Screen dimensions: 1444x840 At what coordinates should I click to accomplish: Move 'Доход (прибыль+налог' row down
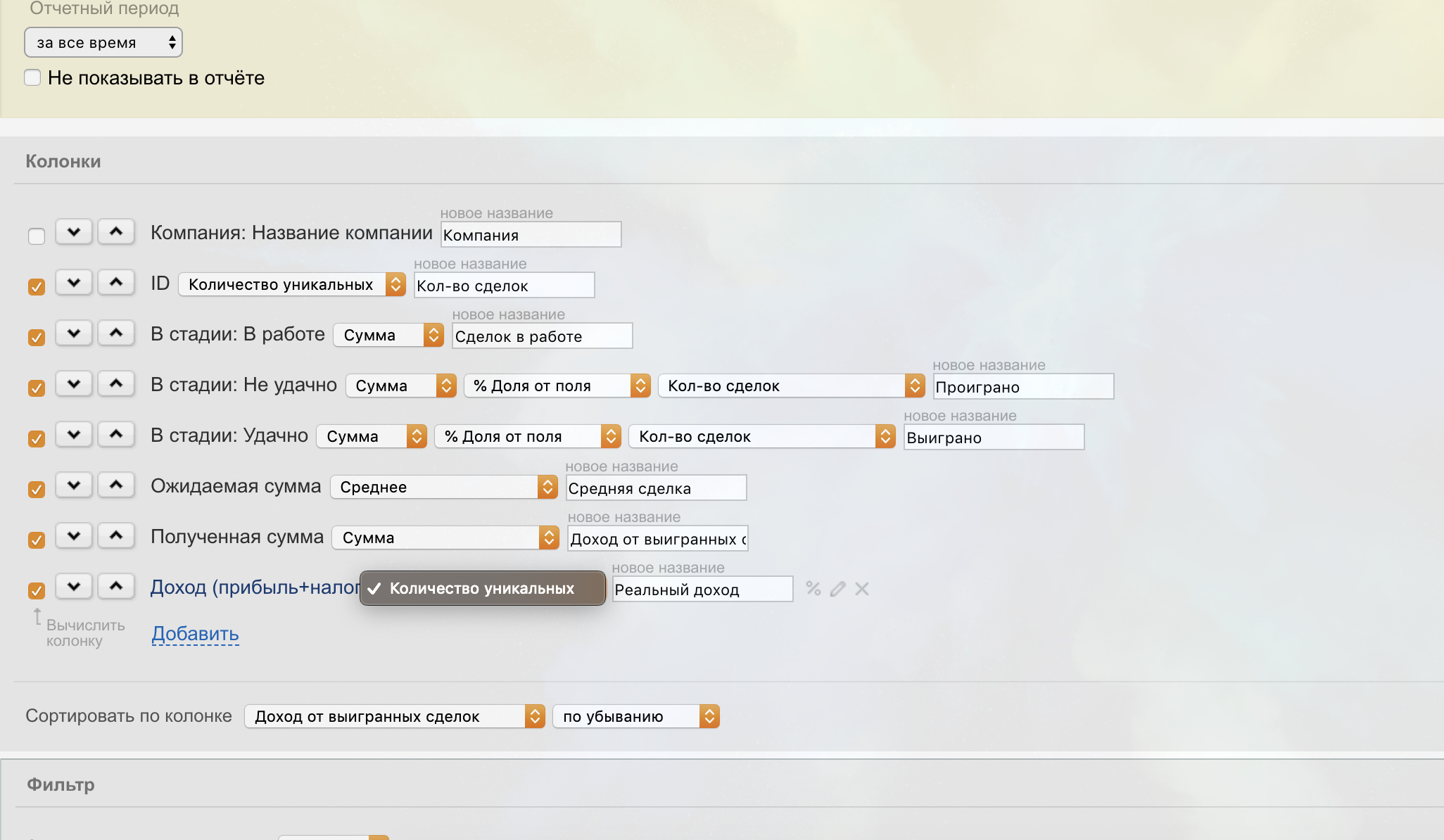74,587
